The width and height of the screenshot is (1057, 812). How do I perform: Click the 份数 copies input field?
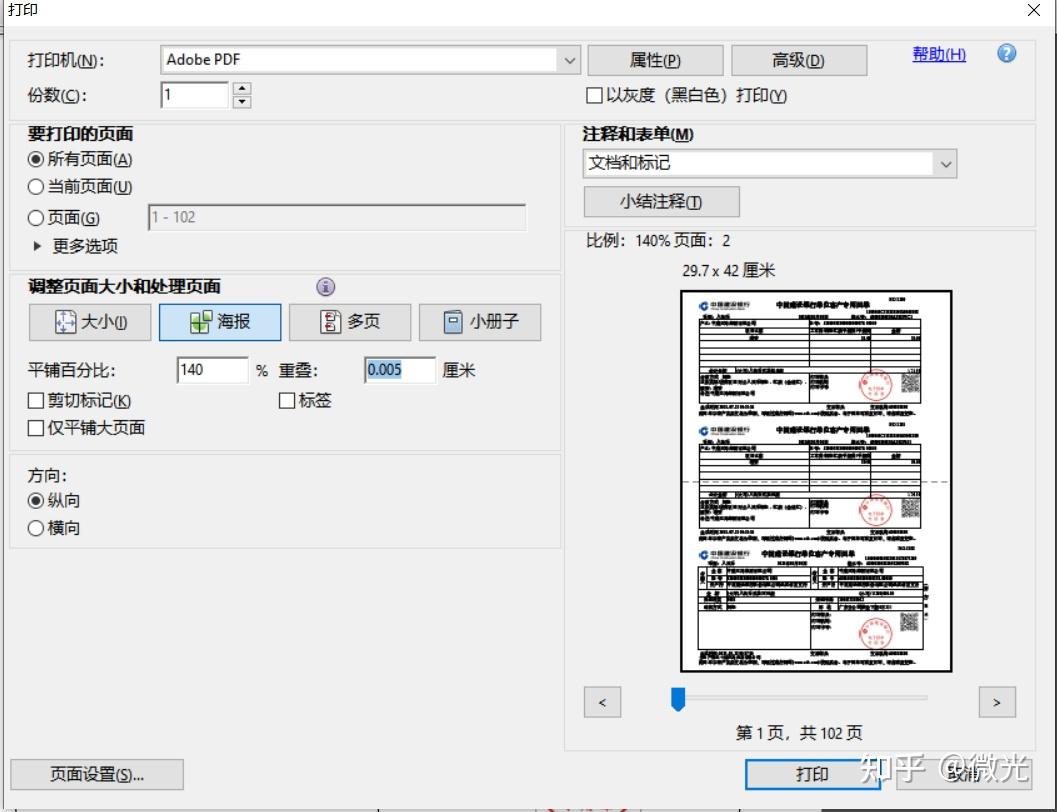point(195,95)
